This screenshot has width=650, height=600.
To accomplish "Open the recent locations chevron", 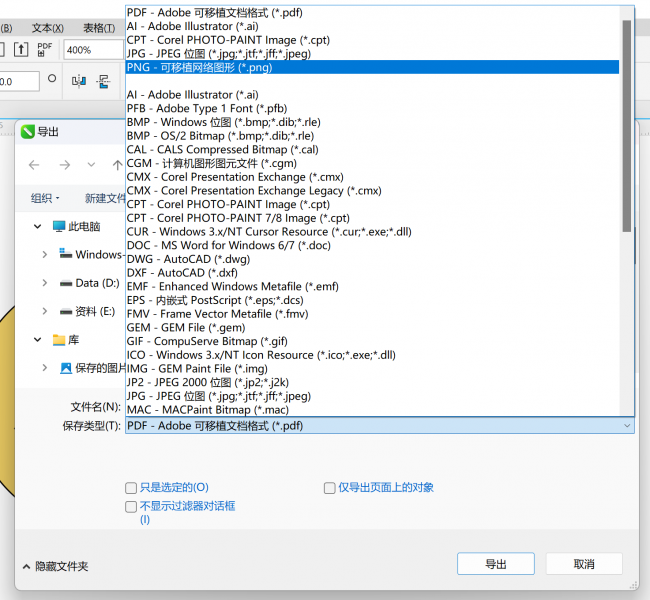I will point(91,165).
